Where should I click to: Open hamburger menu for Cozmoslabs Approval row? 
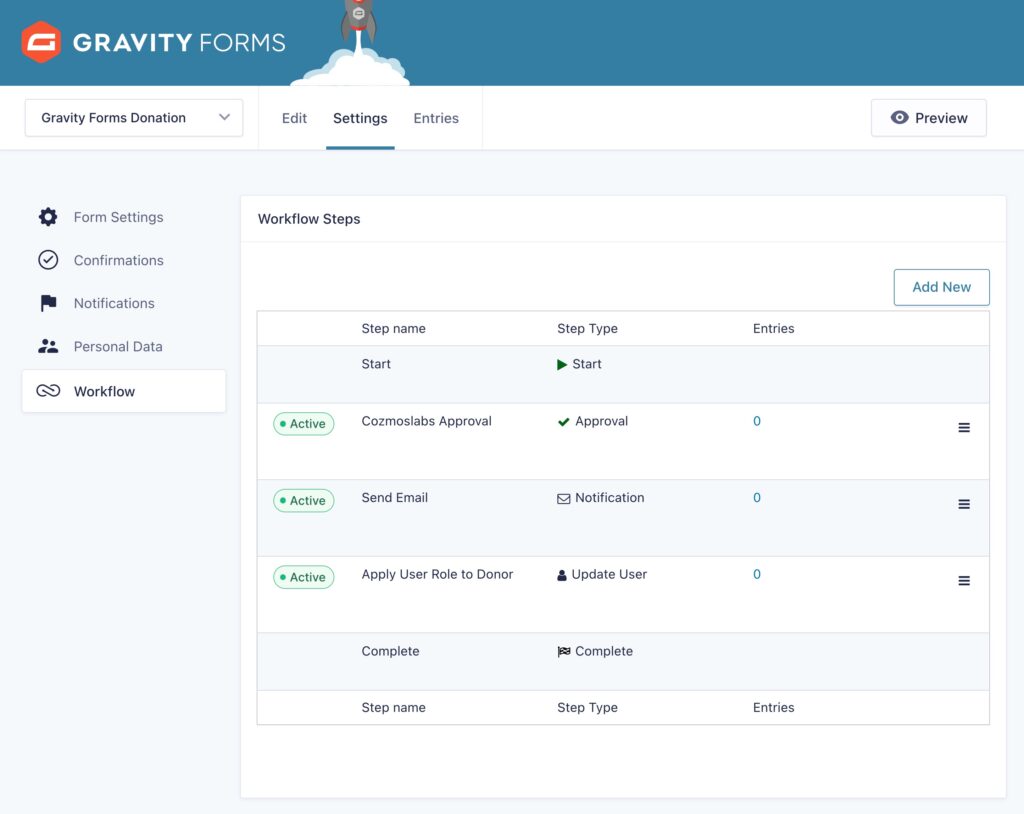964,427
